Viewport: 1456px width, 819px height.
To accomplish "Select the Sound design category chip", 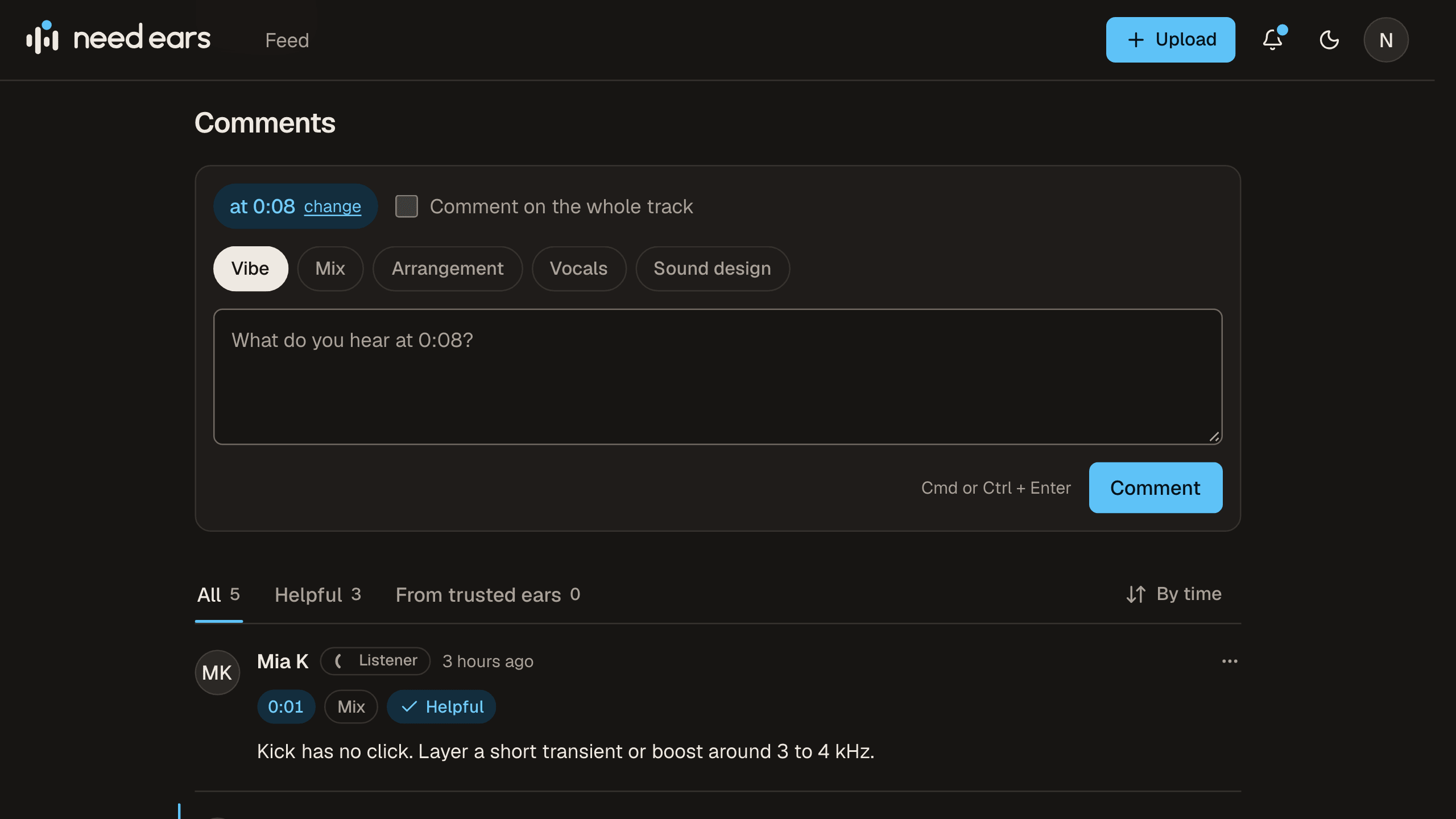I will click(x=712, y=268).
